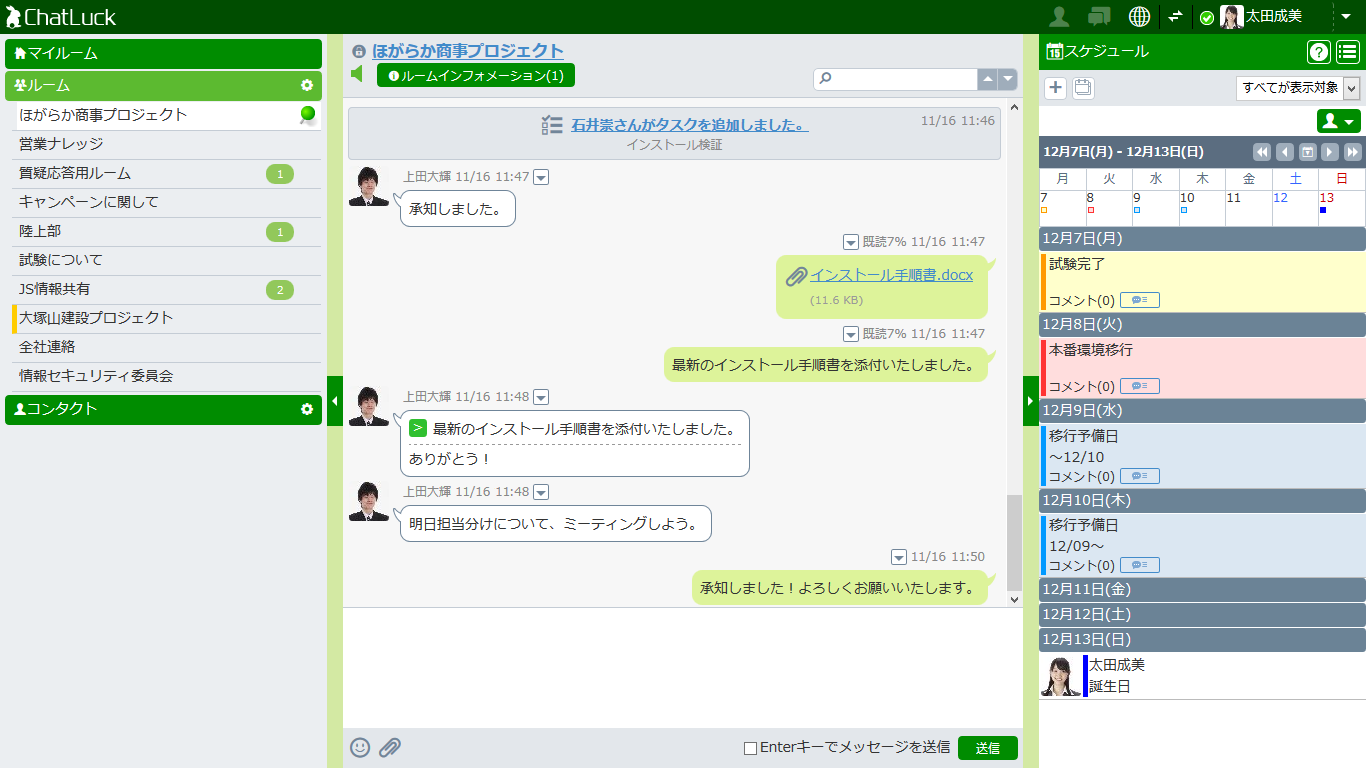Select 営業ナレッジ room
Image resolution: width=1366 pixels, height=768 pixels.
tap(167, 144)
